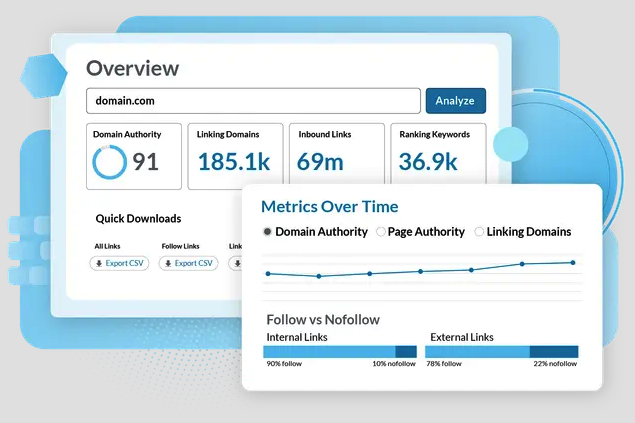Export CSV for Follow Links
635x423 pixels.
[188, 263]
